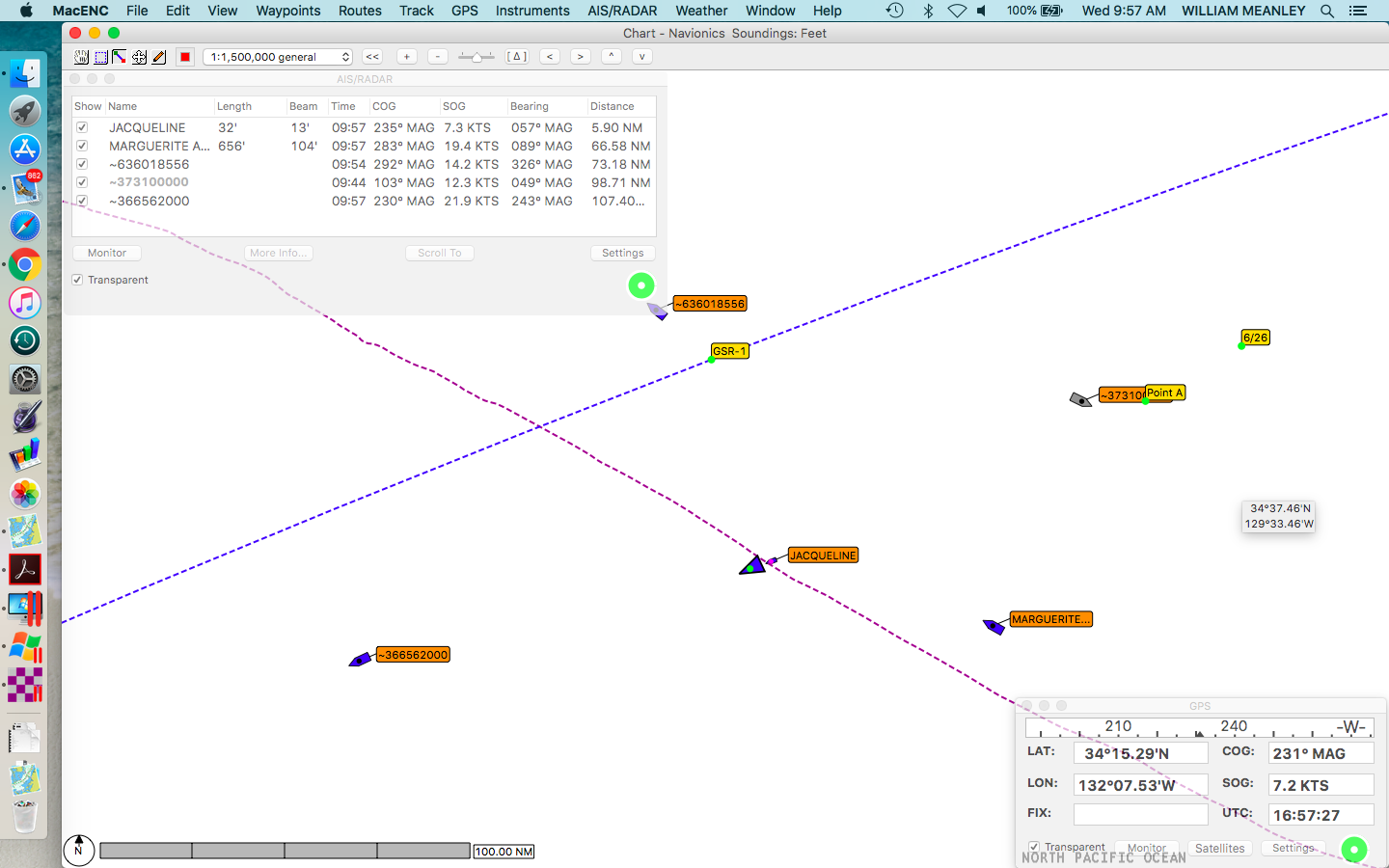Uncheck the Show box for ~366562000
Viewport: 1389px width, 868px height.
pos(82,201)
